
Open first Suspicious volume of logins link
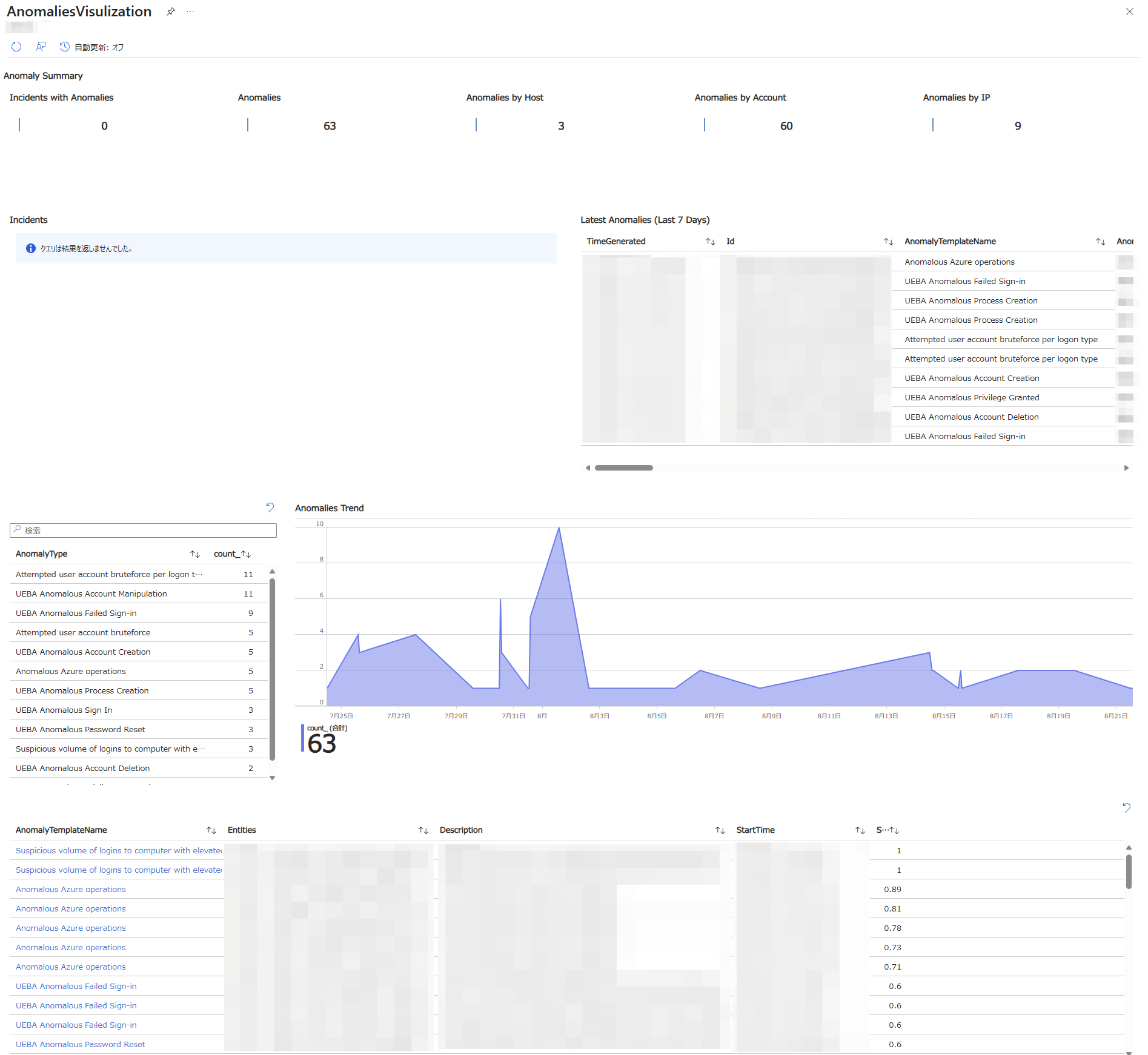tap(119, 850)
